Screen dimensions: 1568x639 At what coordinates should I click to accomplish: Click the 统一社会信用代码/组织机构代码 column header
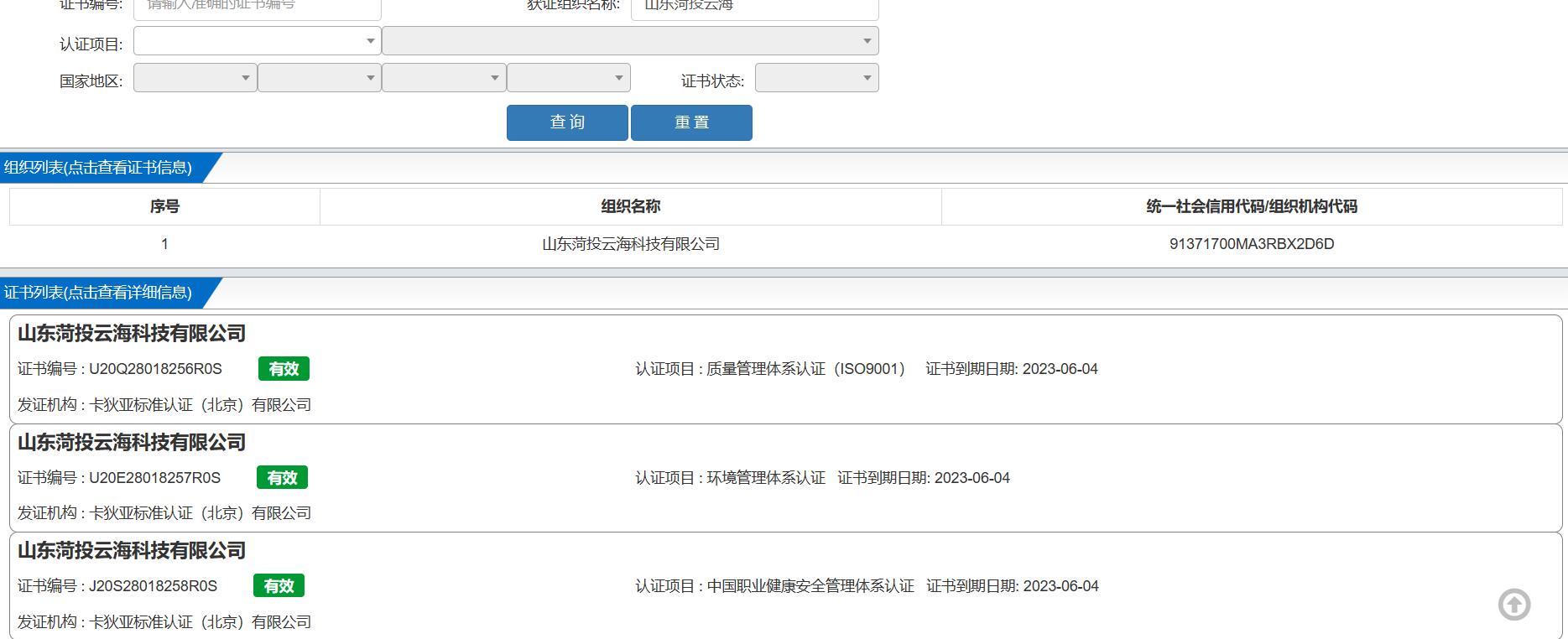click(x=1252, y=206)
